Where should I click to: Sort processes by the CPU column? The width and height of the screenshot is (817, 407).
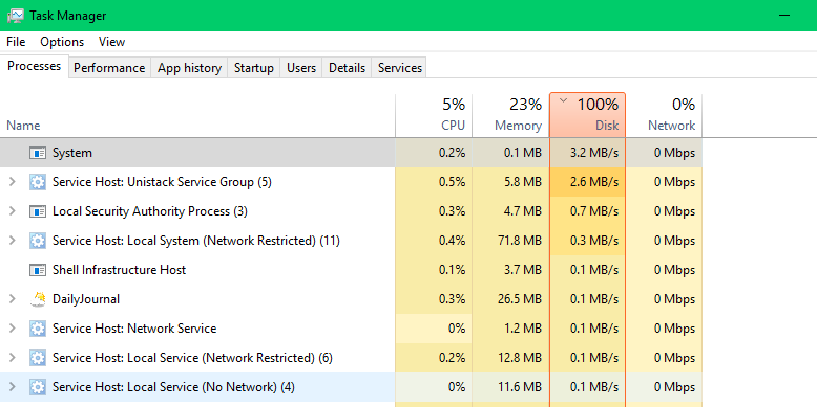point(434,115)
